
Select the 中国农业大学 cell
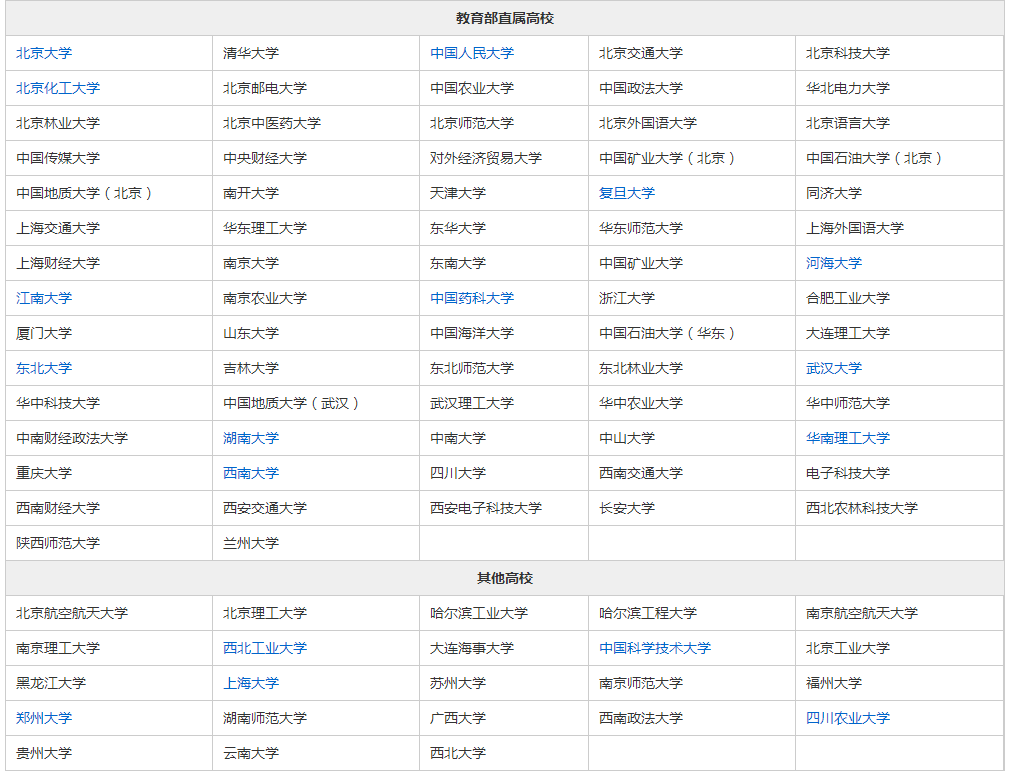tap(504, 88)
